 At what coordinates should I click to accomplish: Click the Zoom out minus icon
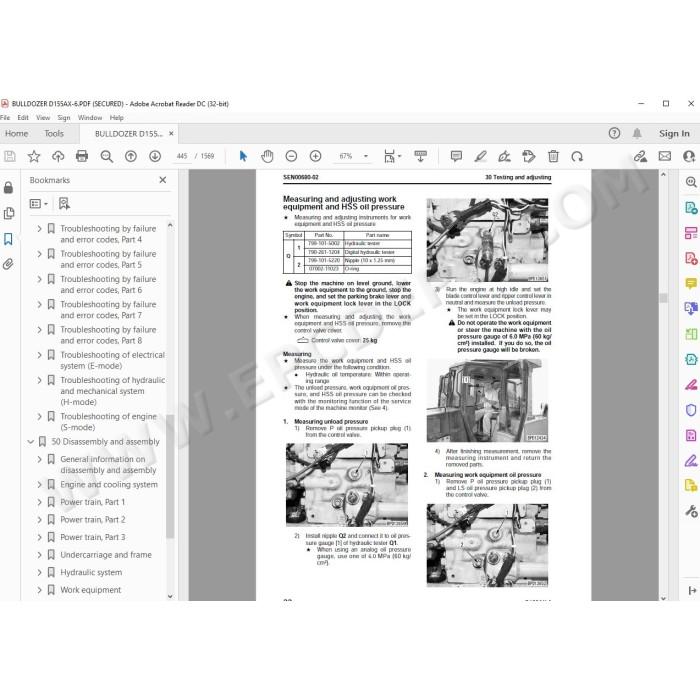(291, 156)
